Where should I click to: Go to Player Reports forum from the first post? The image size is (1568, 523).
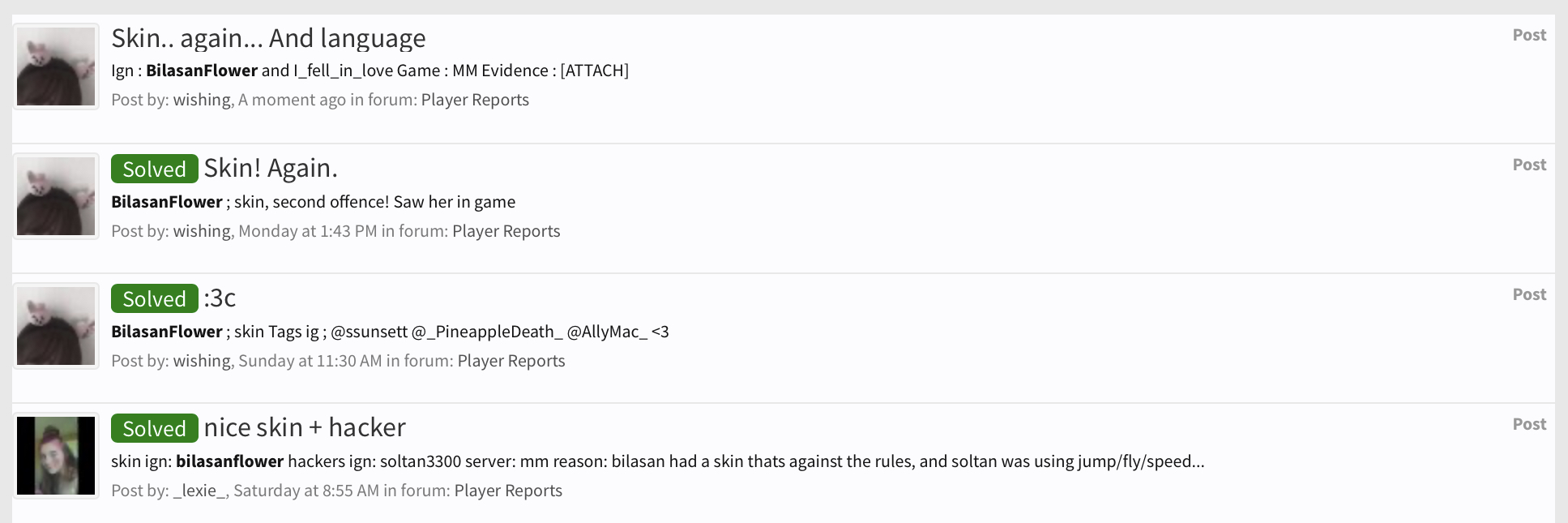click(475, 100)
